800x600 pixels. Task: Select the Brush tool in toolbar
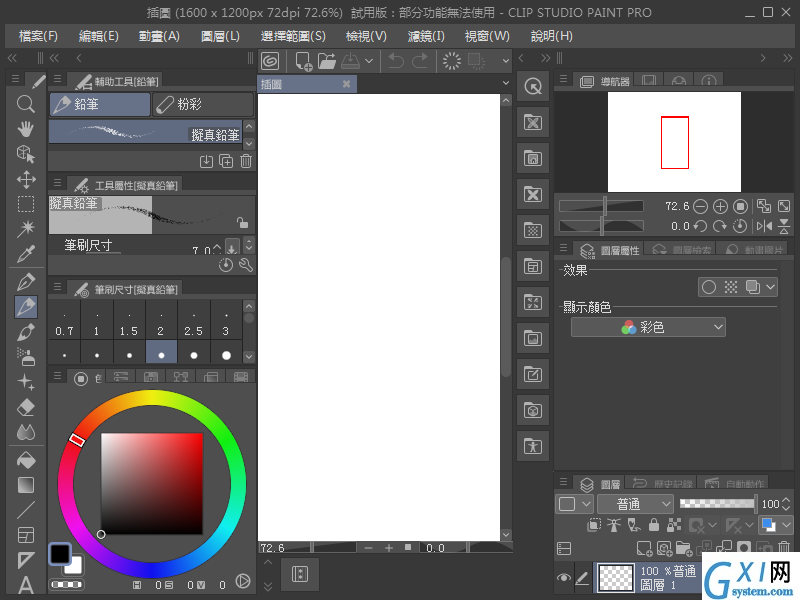[x=26, y=333]
